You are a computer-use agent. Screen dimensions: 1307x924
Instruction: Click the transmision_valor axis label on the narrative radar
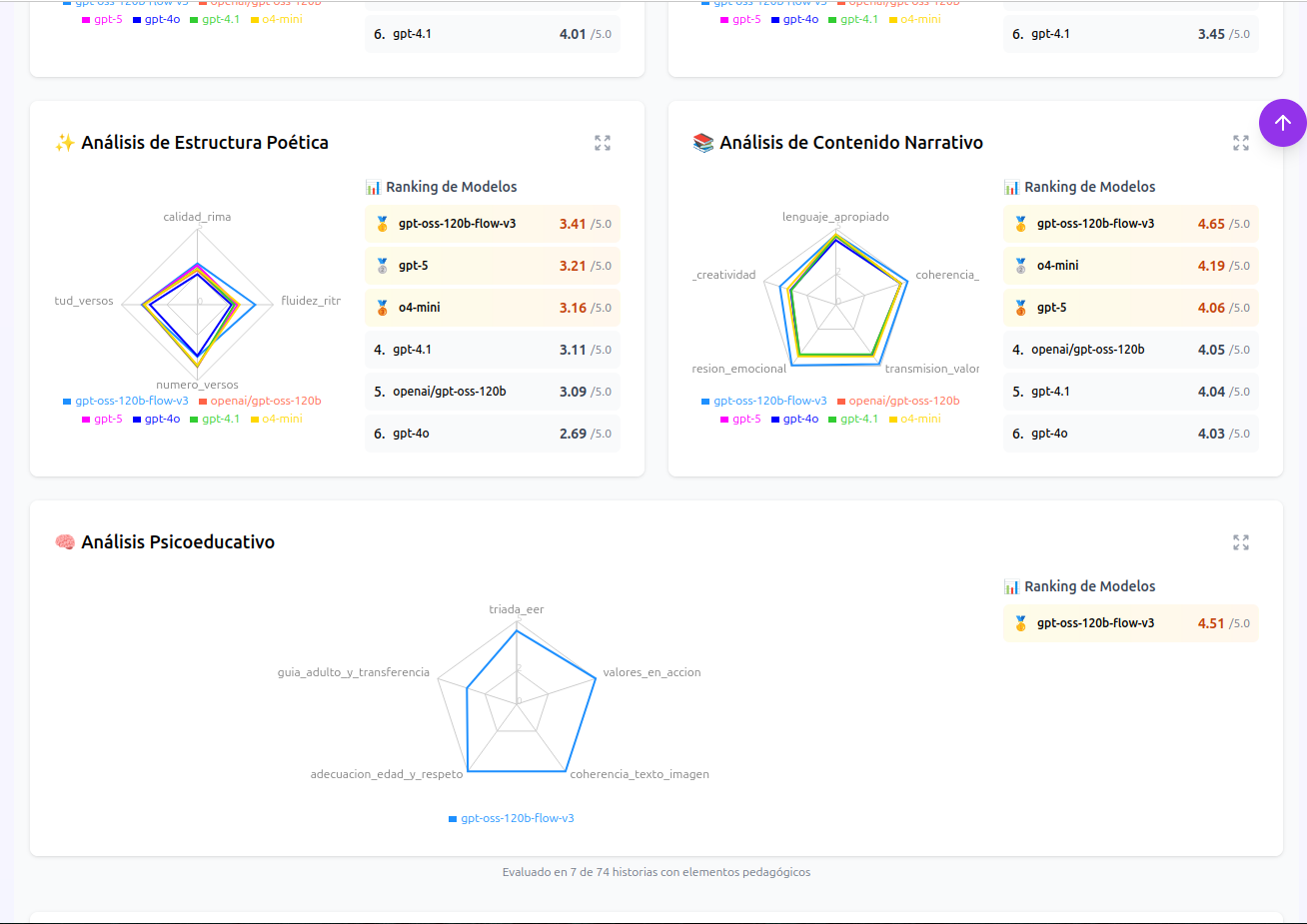pyautogui.click(x=932, y=369)
